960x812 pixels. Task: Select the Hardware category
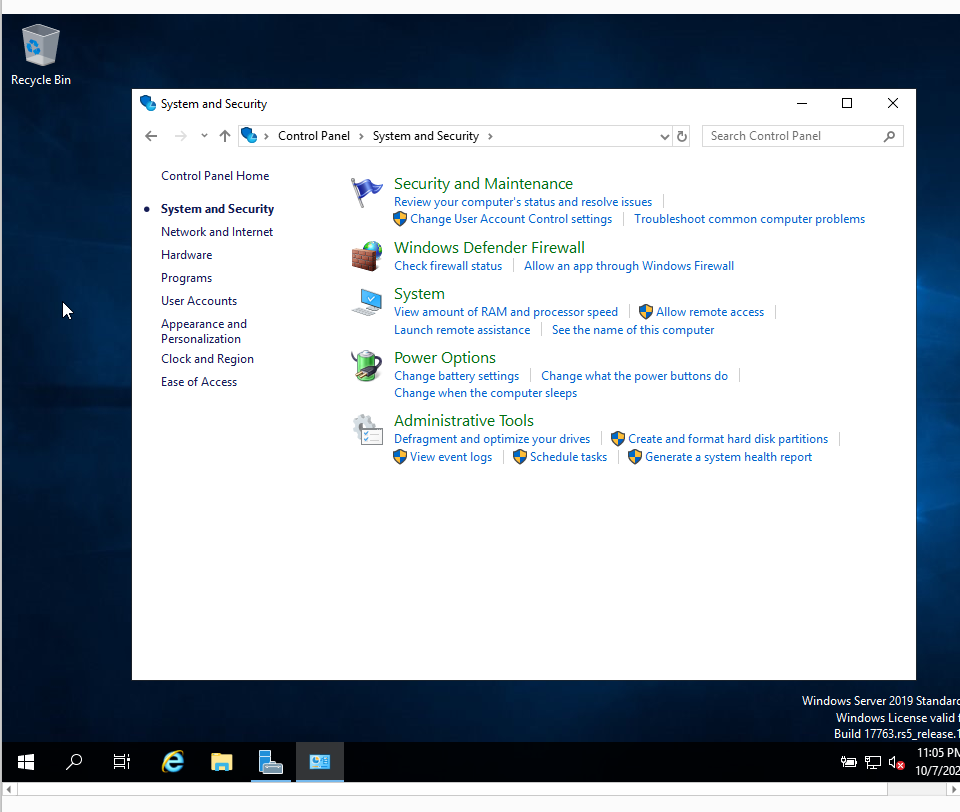(187, 255)
